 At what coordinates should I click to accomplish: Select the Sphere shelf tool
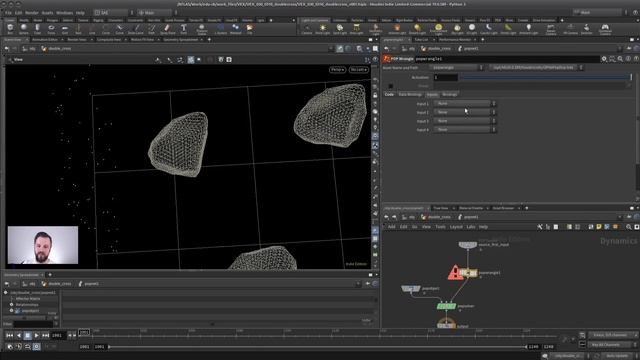coord(24,29)
